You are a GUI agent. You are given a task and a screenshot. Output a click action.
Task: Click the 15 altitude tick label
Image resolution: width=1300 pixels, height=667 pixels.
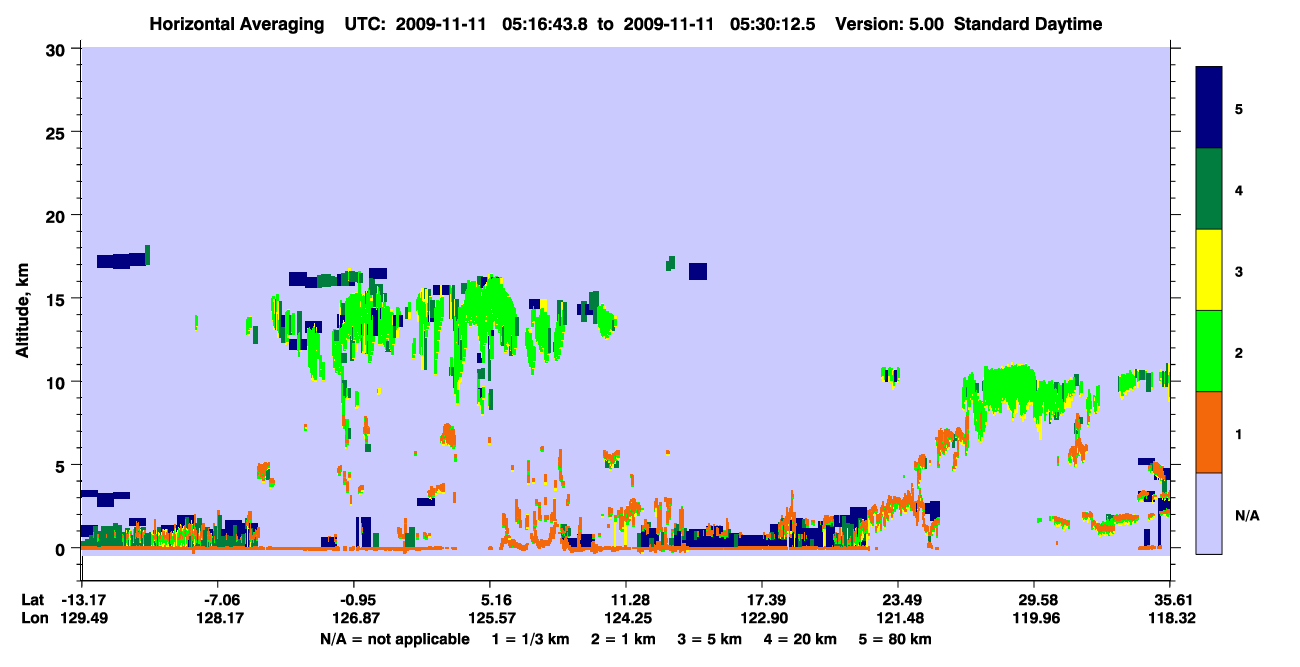click(x=59, y=299)
